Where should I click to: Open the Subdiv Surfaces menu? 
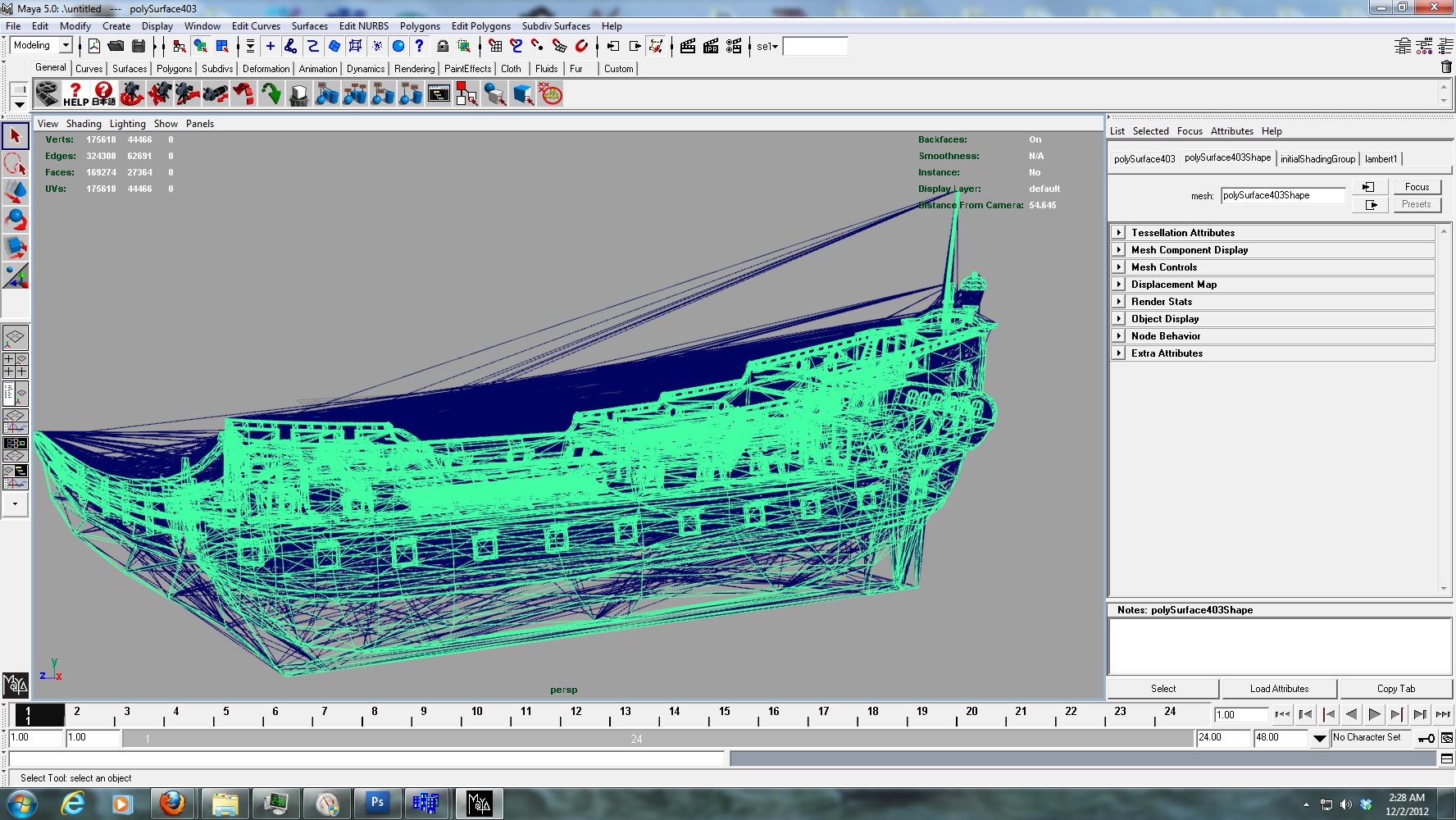click(556, 26)
